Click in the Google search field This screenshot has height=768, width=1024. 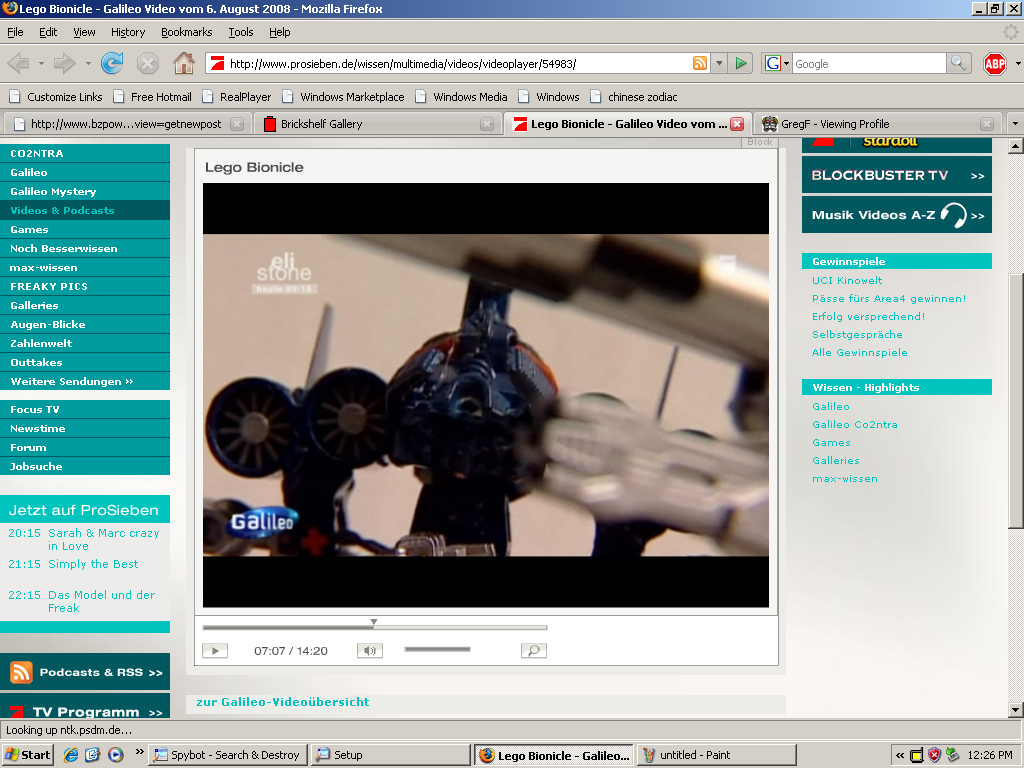(x=869, y=63)
